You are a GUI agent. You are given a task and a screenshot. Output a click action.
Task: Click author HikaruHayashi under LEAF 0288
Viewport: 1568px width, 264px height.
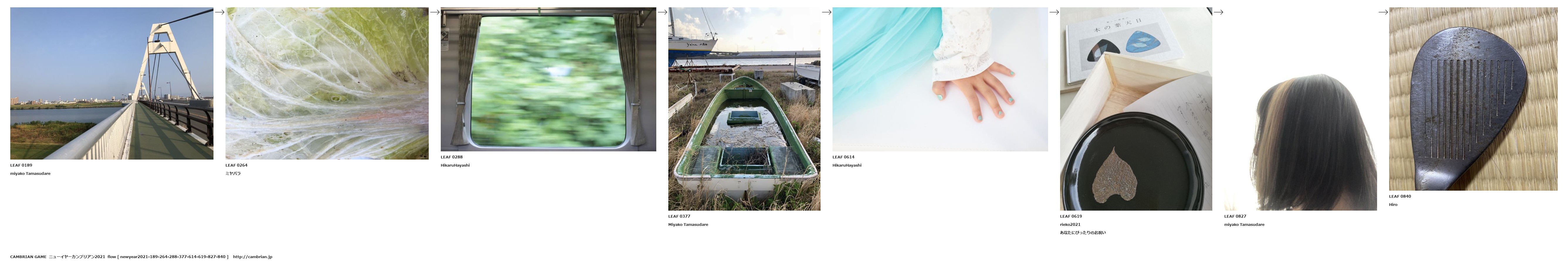point(455,165)
